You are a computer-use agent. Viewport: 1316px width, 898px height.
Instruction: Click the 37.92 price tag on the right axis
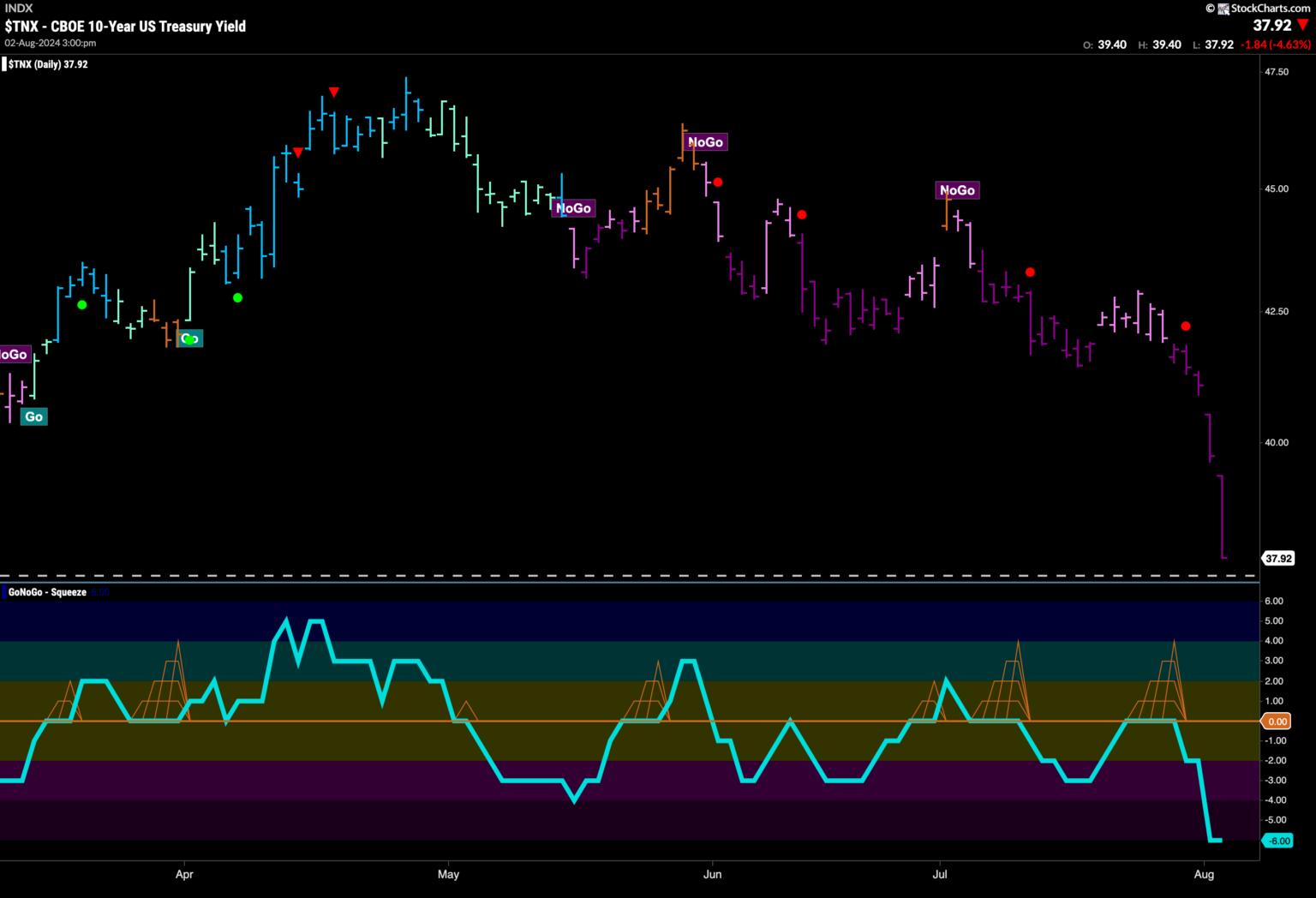(1278, 559)
